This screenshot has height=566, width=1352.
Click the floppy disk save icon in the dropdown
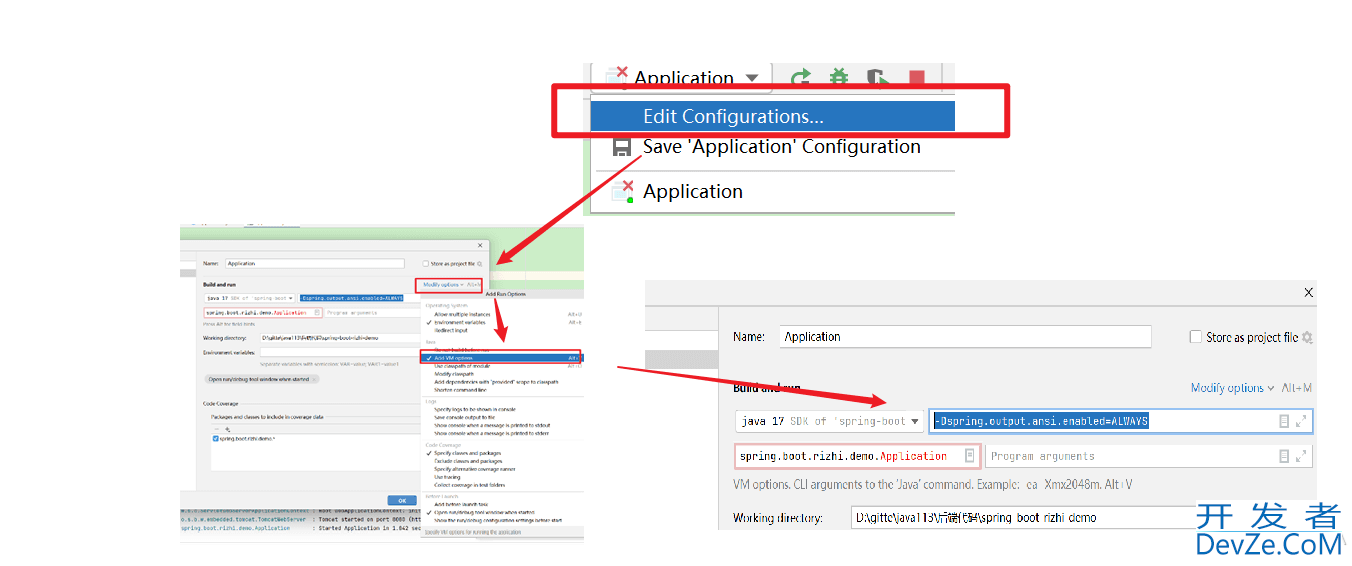click(622, 147)
